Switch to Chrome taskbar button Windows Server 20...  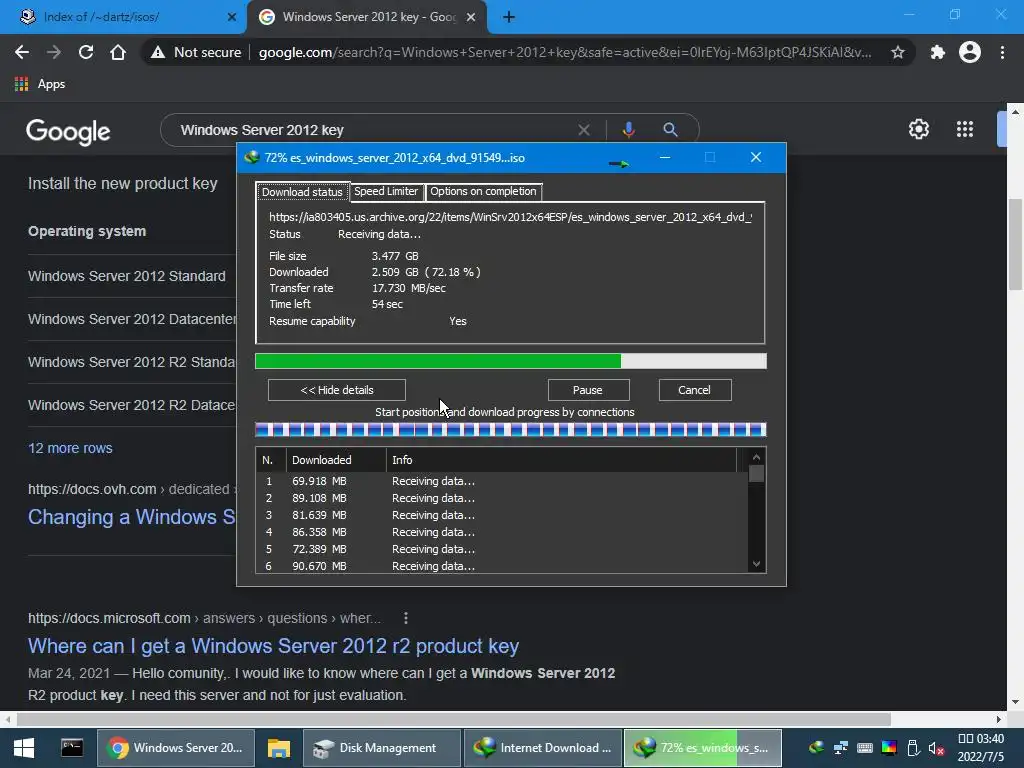tap(176, 748)
